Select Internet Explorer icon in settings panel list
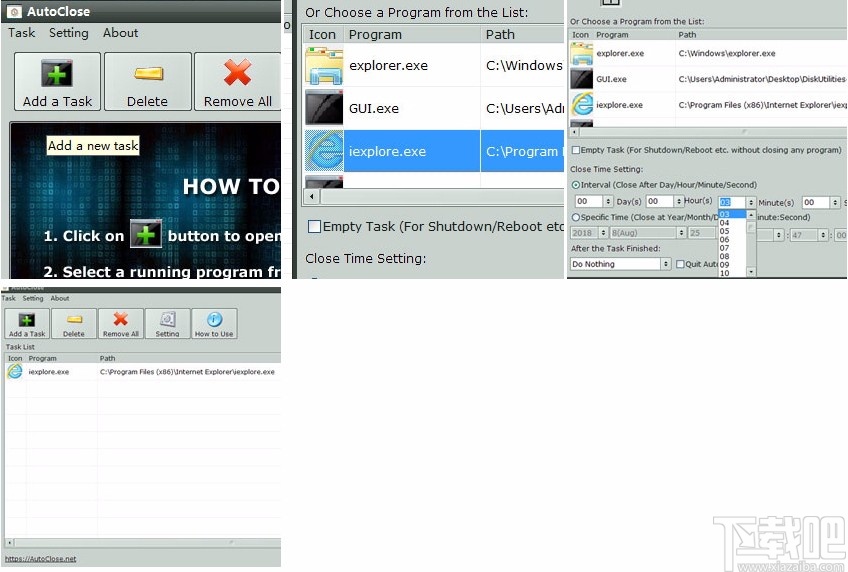Viewport: 848px width, 572px height. (582, 104)
